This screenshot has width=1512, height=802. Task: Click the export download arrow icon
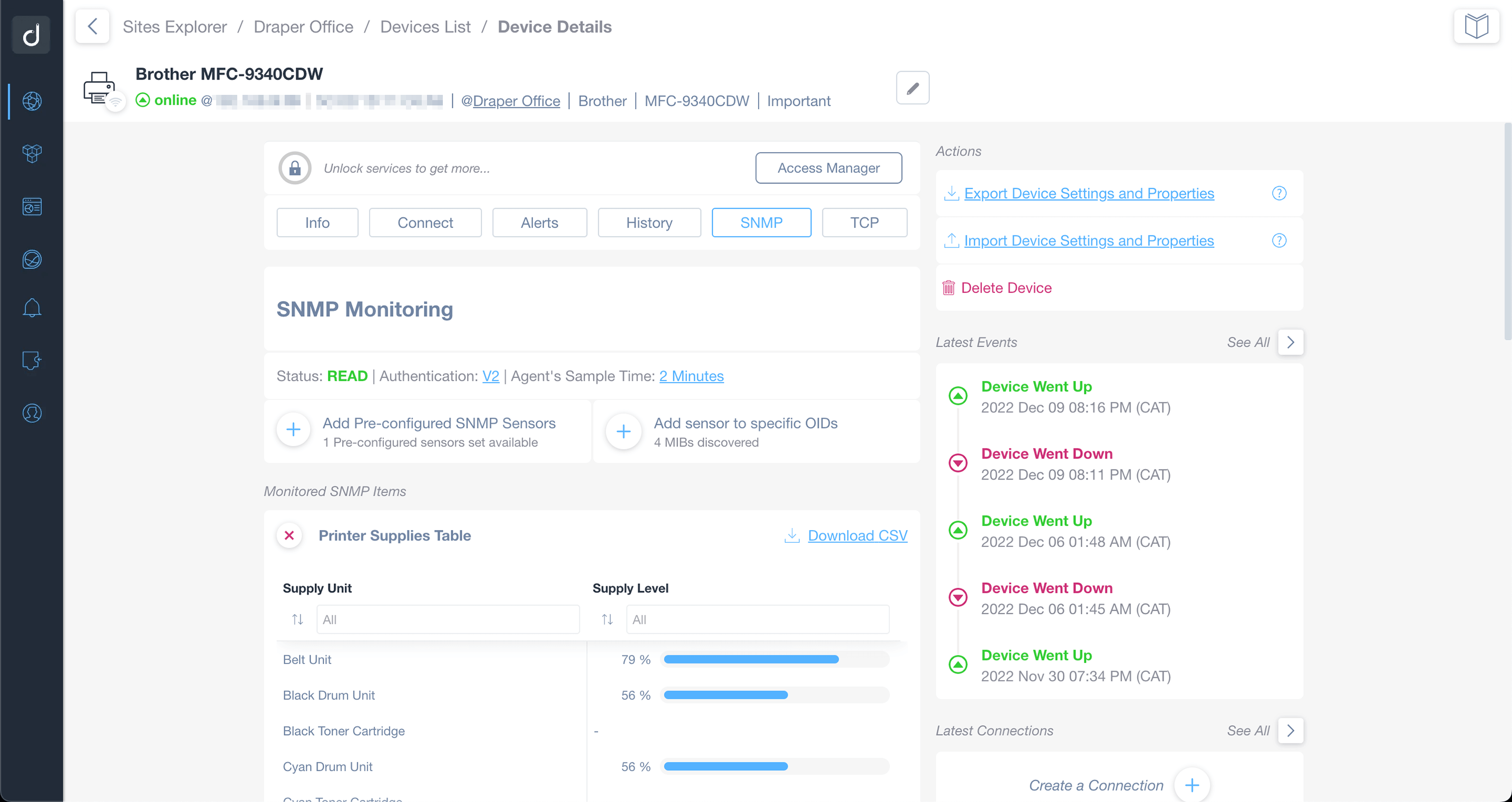[951, 192]
